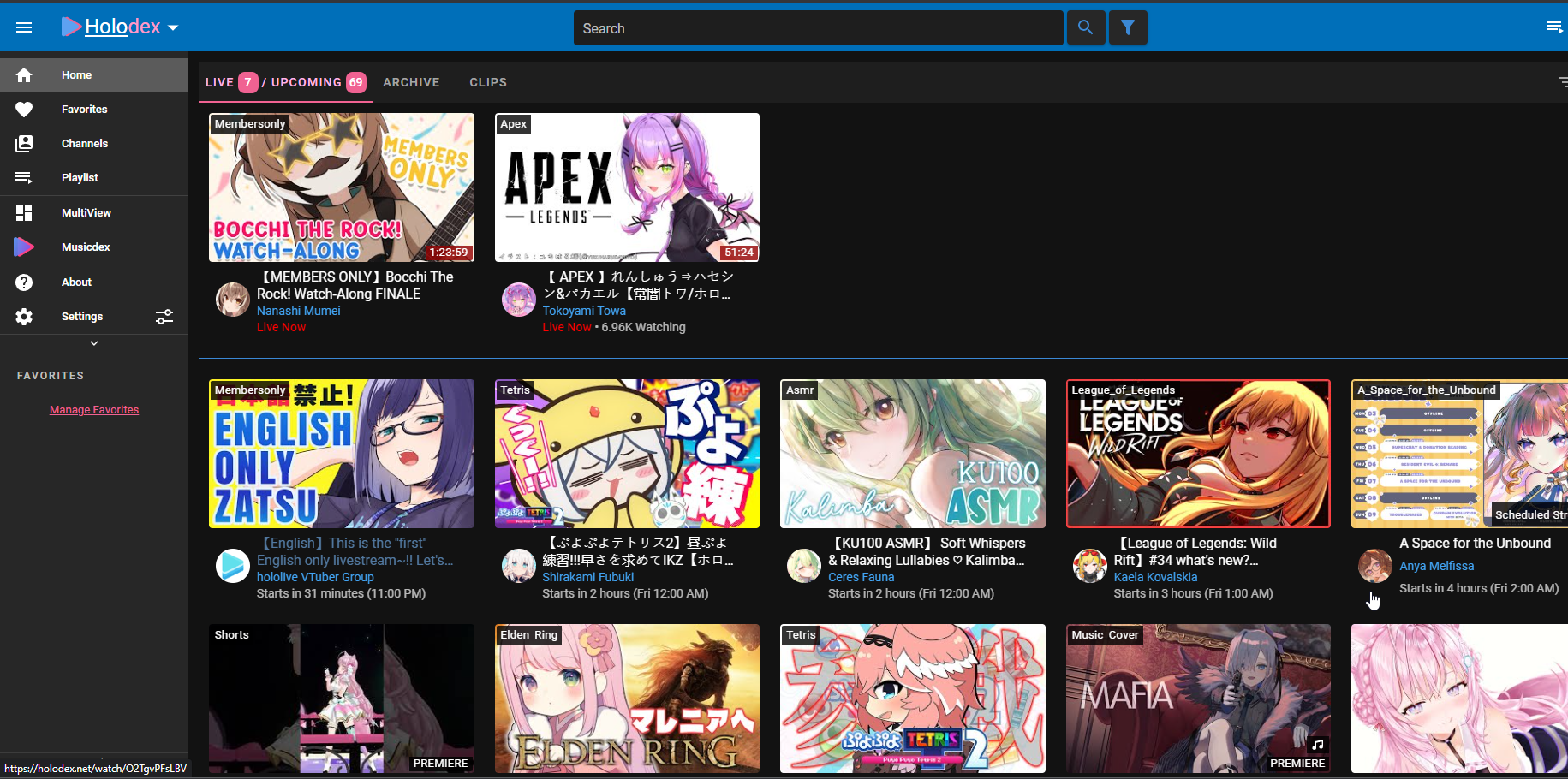Switch to the Clips tab
This screenshot has height=779, width=1568.
[488, 82]
